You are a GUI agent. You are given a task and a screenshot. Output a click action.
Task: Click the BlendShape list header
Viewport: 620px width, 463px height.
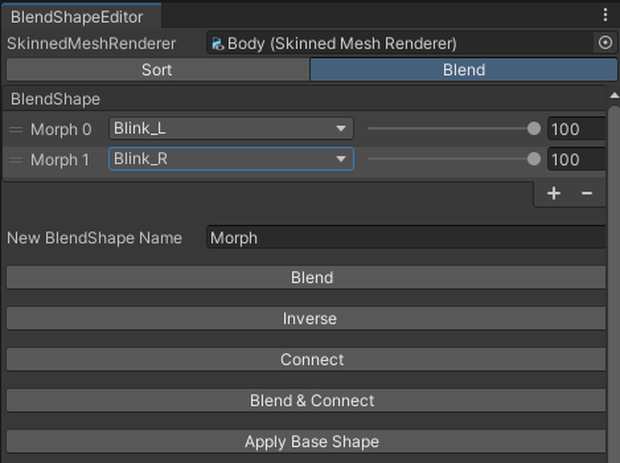click(304, 99)
